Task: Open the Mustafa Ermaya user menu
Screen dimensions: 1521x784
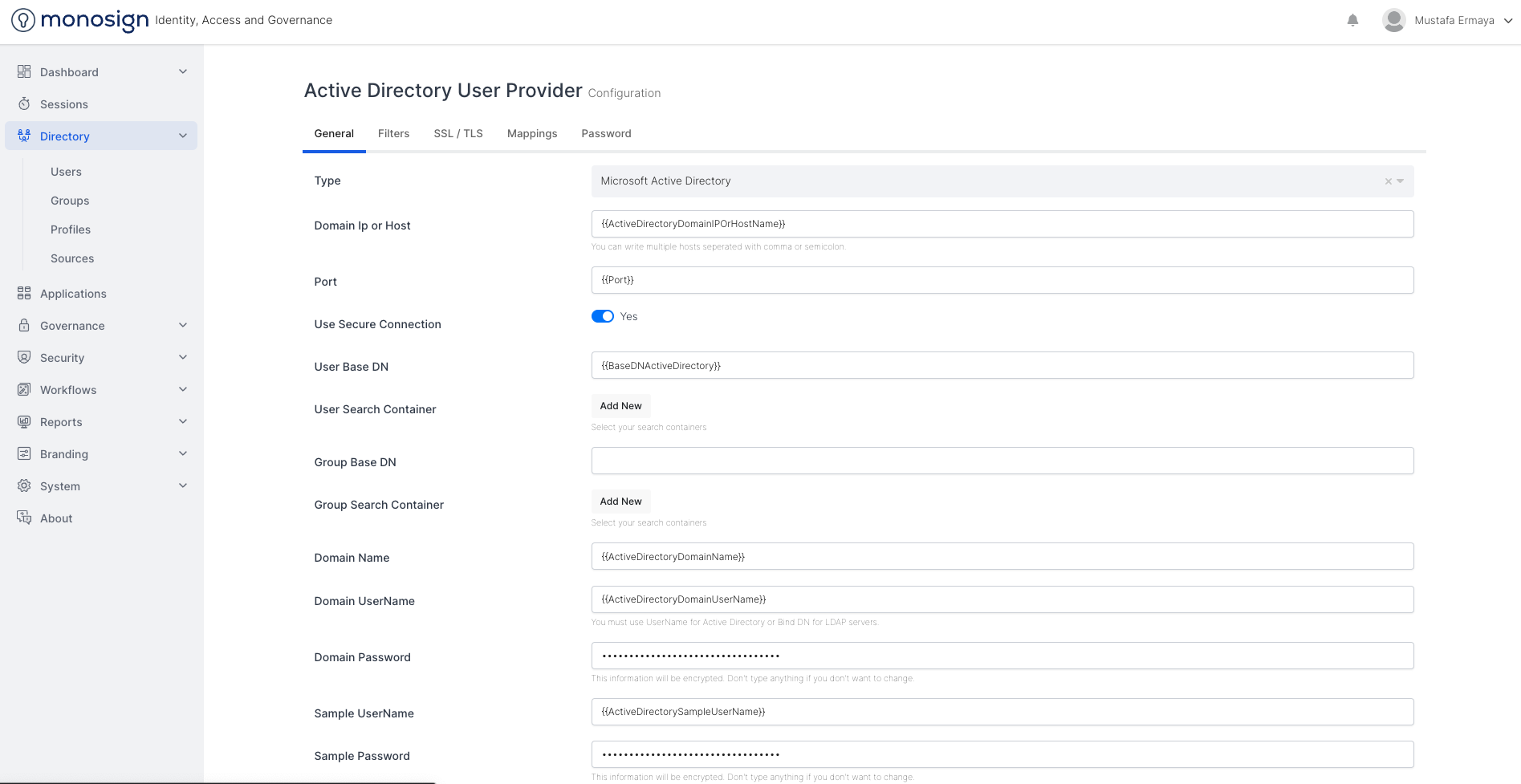Action: tap(1446, 20)
